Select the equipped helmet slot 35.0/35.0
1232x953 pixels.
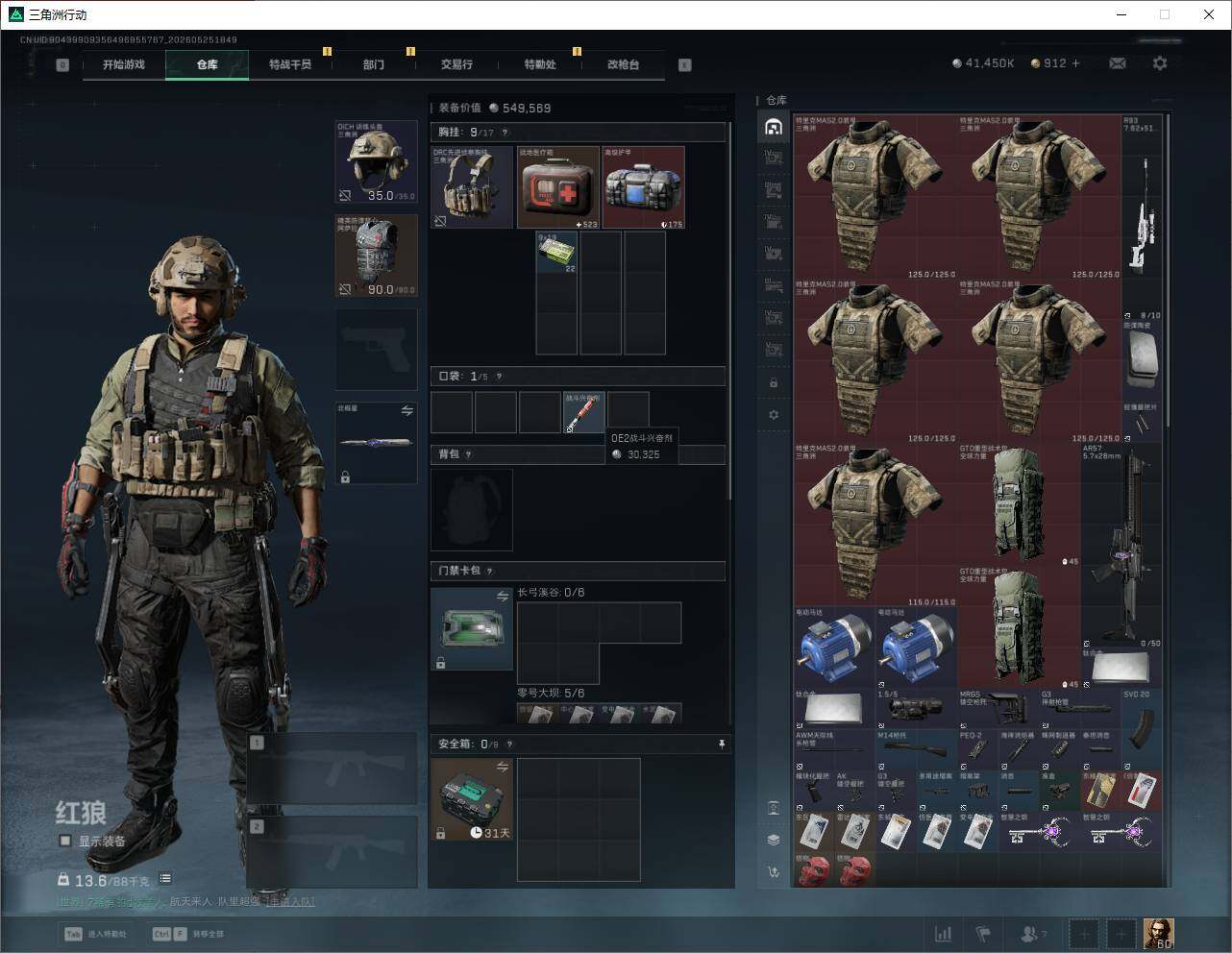[377, 161]
